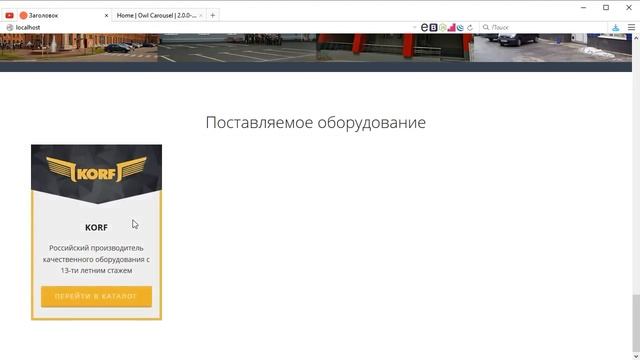This screenshot has height=360, width=640.
Task: Open the downloads panel
Action: click(616, 27)
